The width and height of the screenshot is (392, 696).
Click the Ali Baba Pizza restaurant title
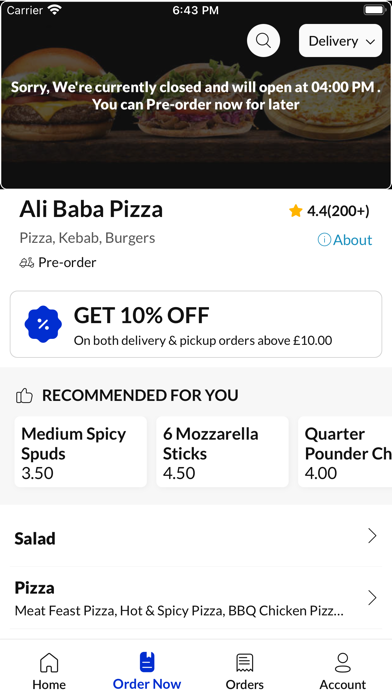pyautogui.click(x=91, y=209)
